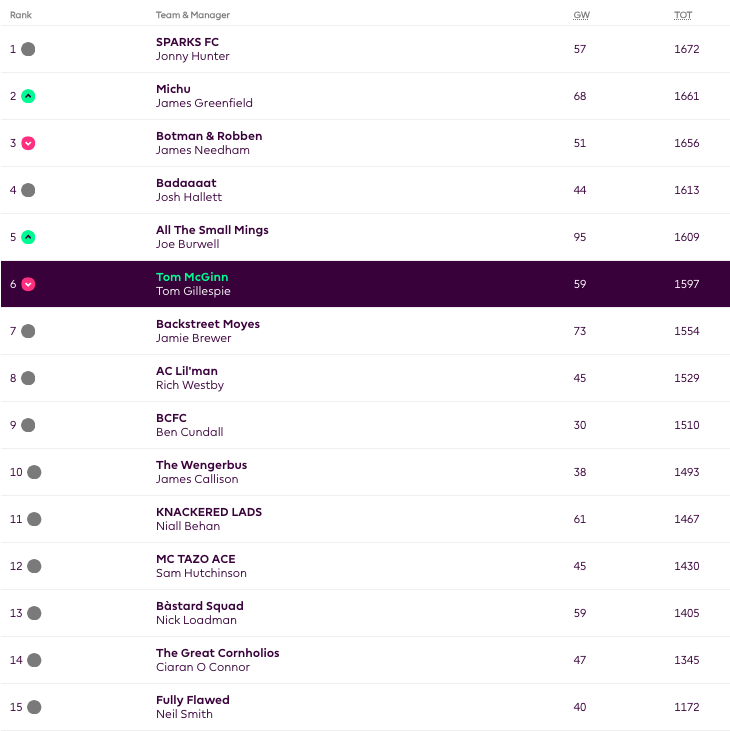This screenshot has width=730, height=731.
Task: Click green up-arrow icon beside All The Small Mings
Action: coord(28,237)
